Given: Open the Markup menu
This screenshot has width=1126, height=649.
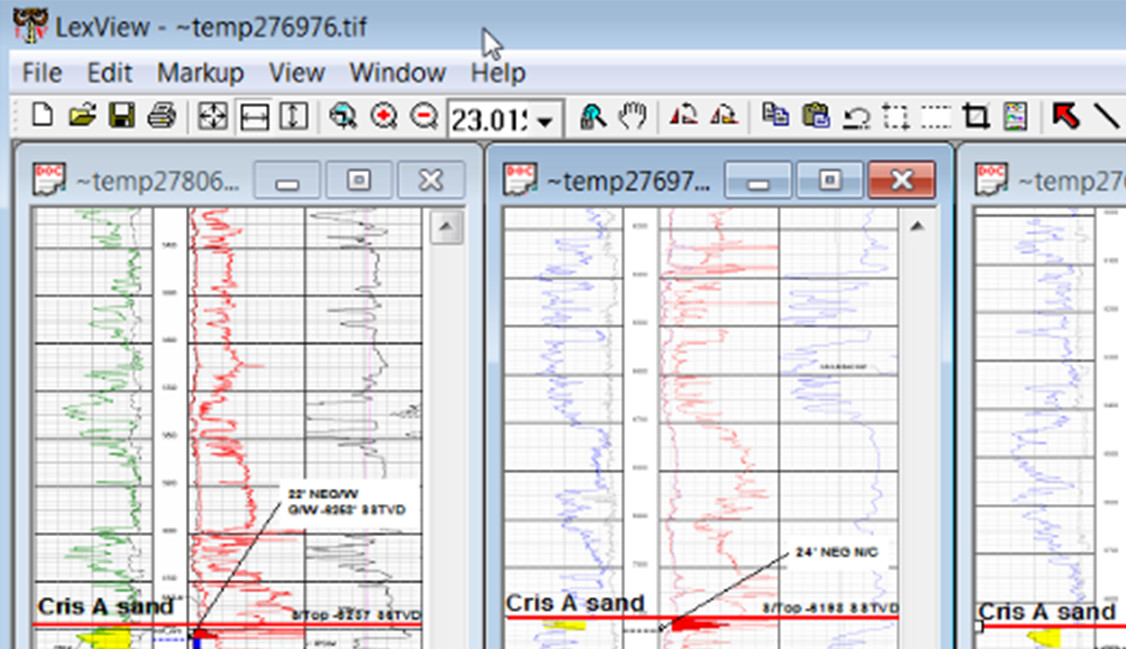Looking at the screenshot, I should [200, 73].
